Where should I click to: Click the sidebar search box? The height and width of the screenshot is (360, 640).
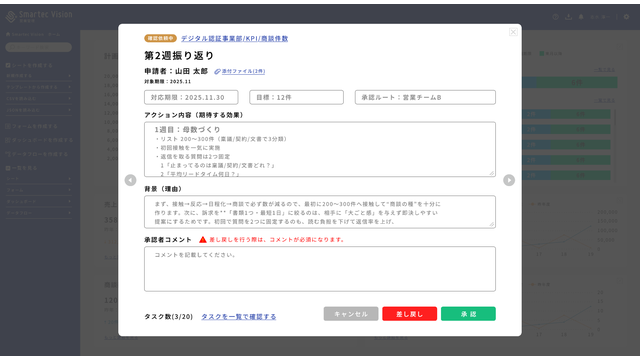pos(38,47)
